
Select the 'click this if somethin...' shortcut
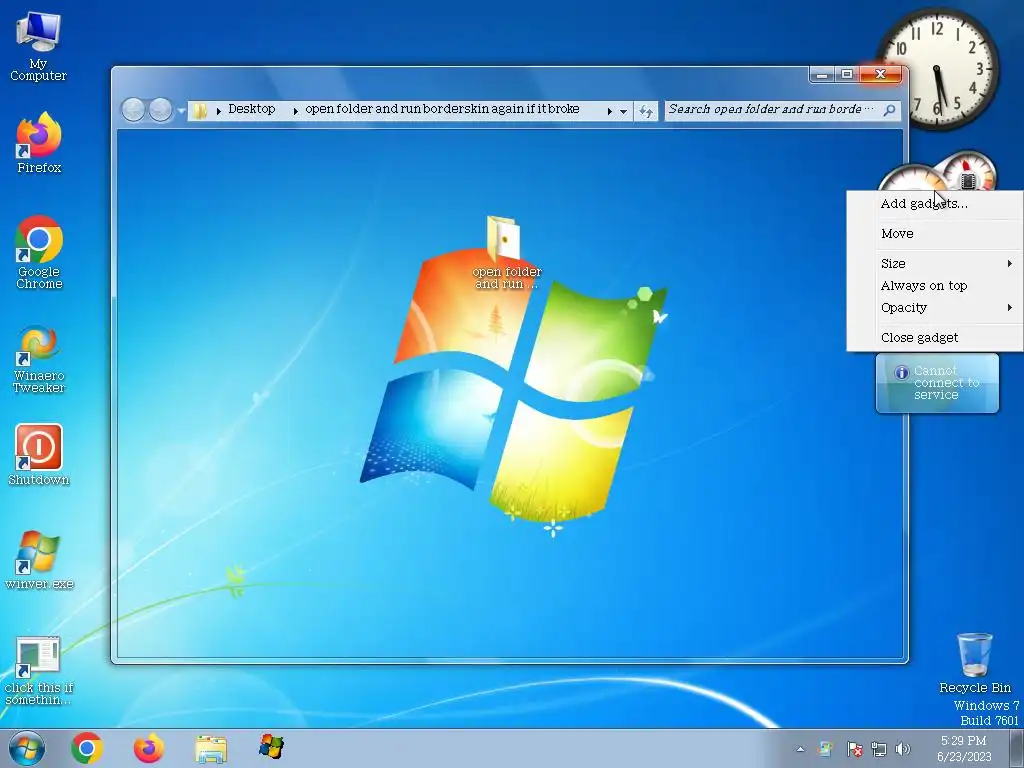39,670
